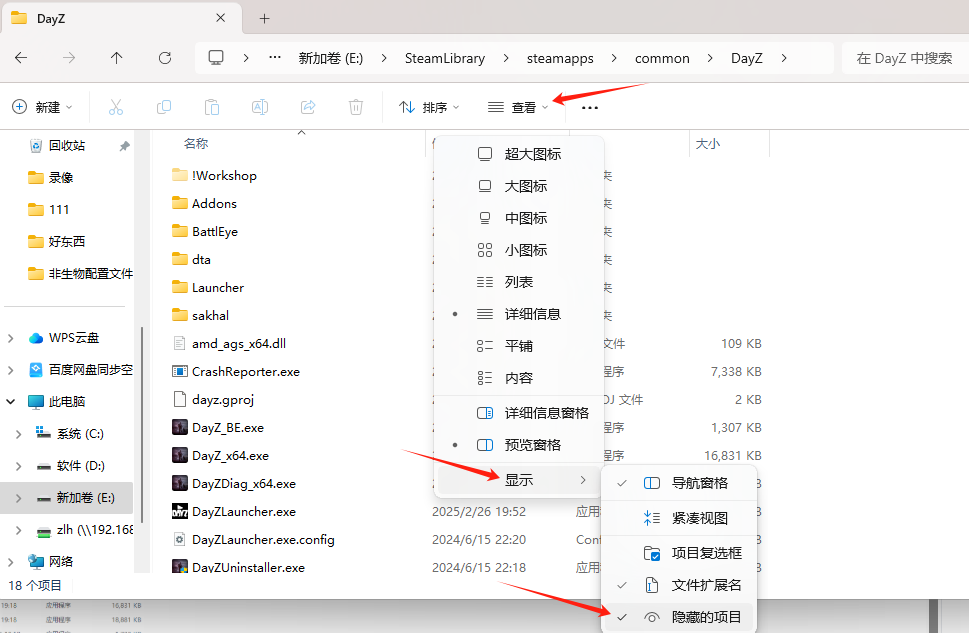Viewport: 969px width, 633px height.
Task: Select 超大图标 view option
Action: (519, 154)
